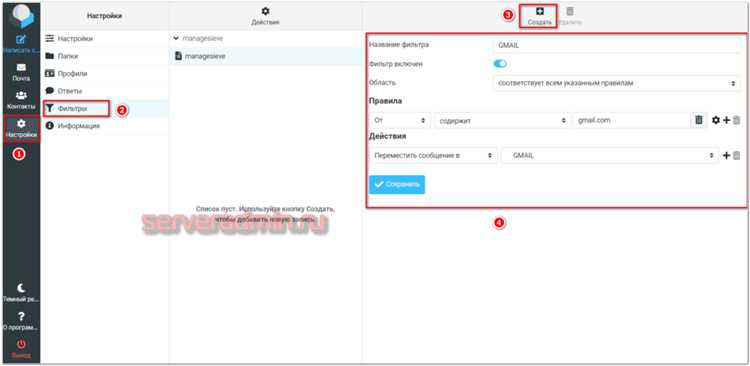750x366 pixels.
Task: Click the Сохранить save button
Action: pyautogui.click(x=397, y=185)
